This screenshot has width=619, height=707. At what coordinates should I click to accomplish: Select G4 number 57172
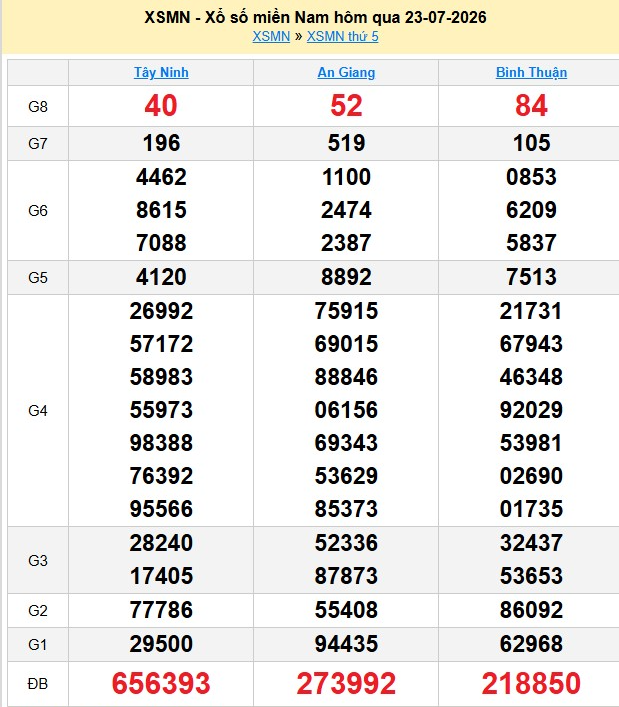pos(161,344)
